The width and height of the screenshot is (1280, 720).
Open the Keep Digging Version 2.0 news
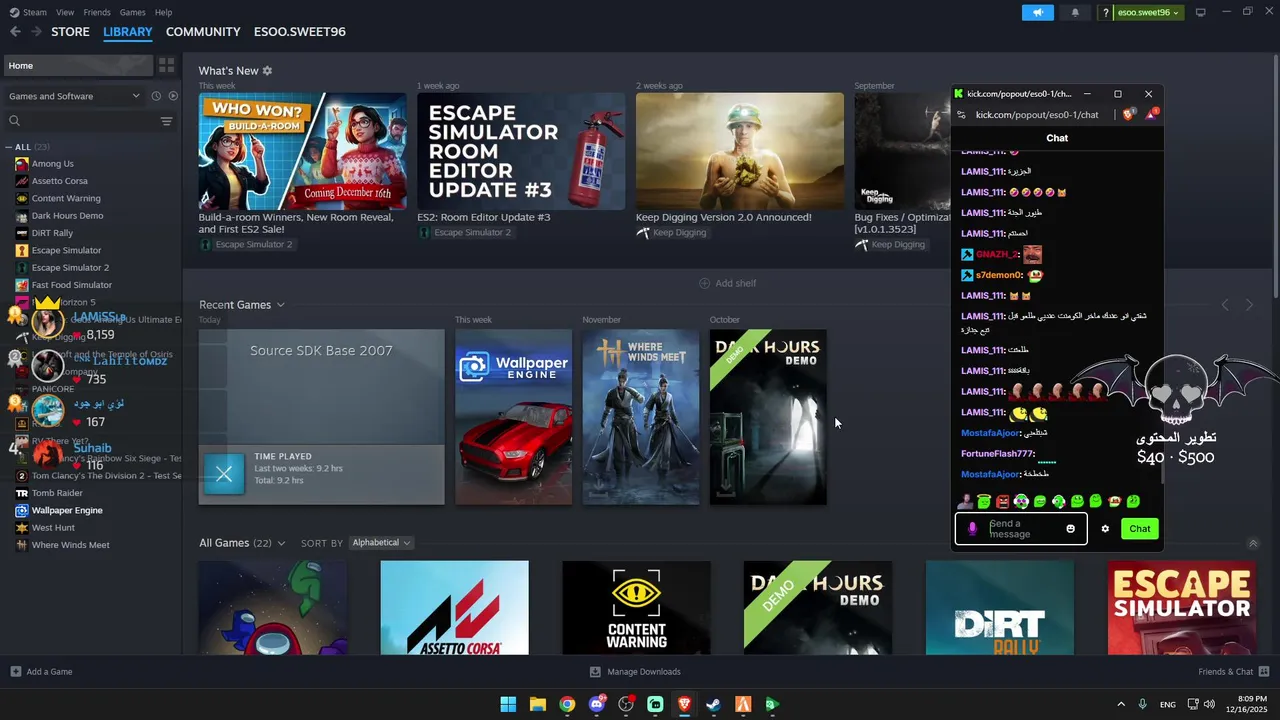click(x=740, y=152)
